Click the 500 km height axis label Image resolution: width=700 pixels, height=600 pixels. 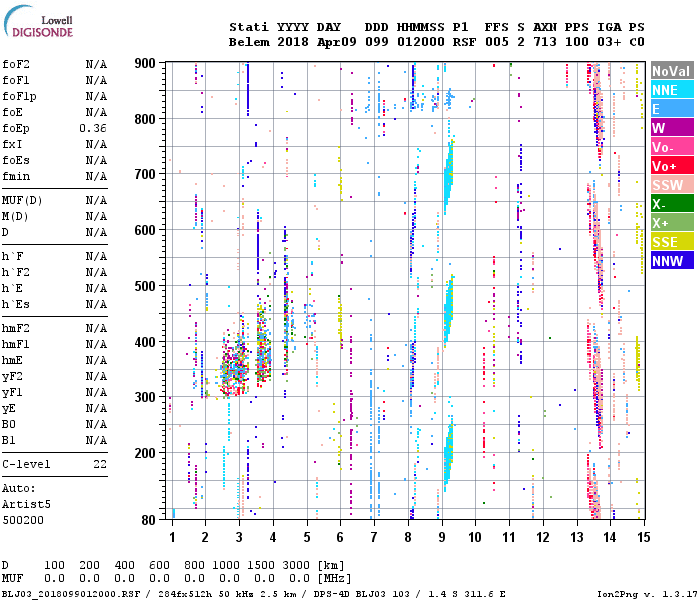145,286
